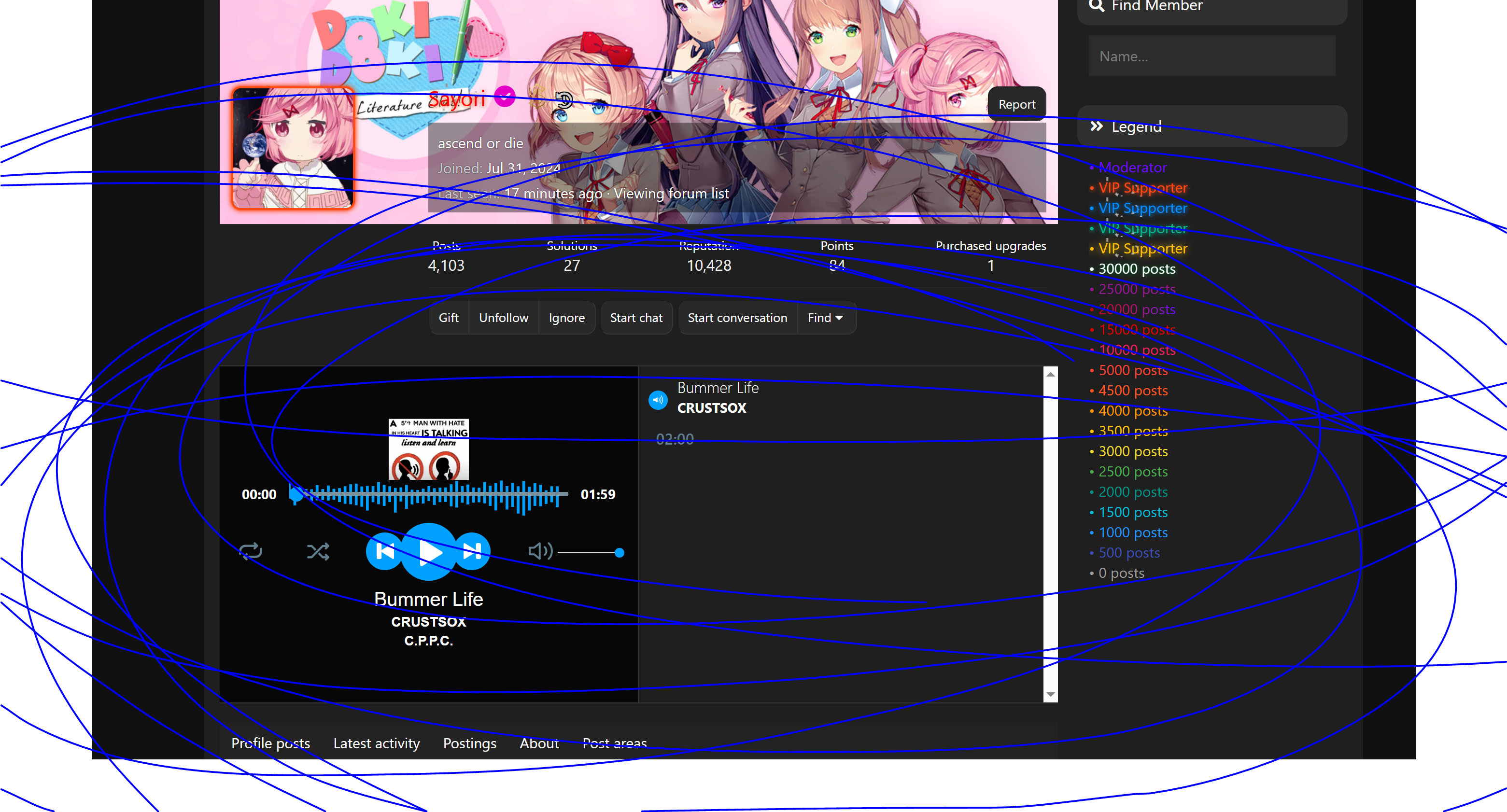
Task: Click the history icon near username
Action: point(564,100)
